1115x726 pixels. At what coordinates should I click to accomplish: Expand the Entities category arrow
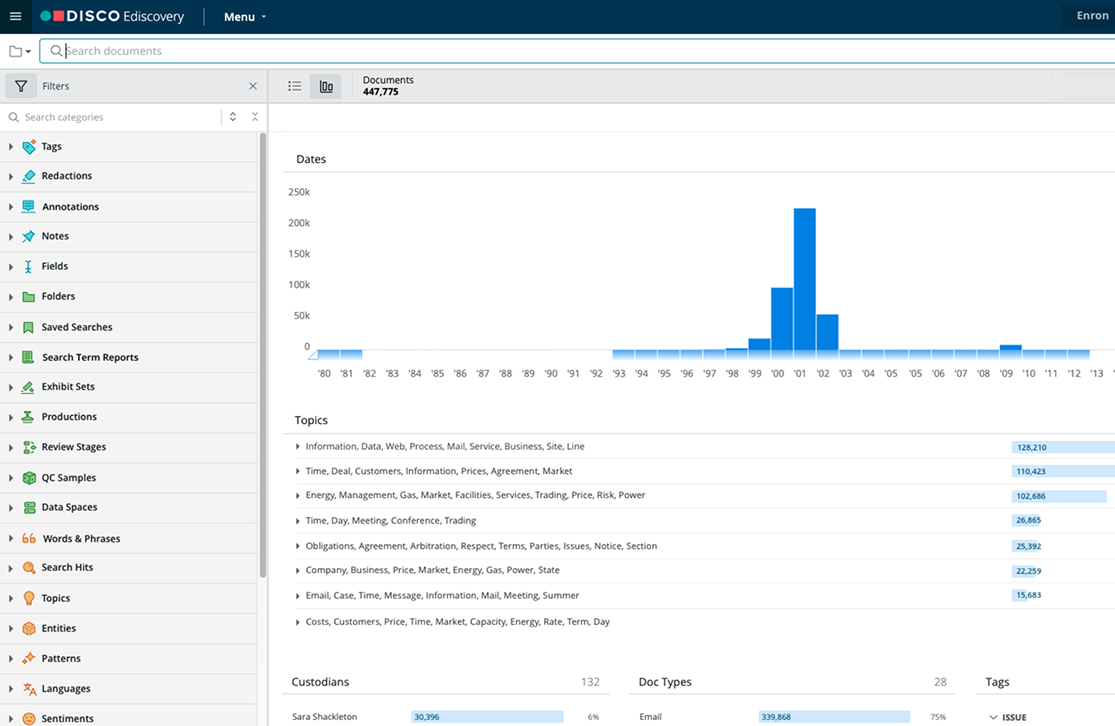pos(11,629)
